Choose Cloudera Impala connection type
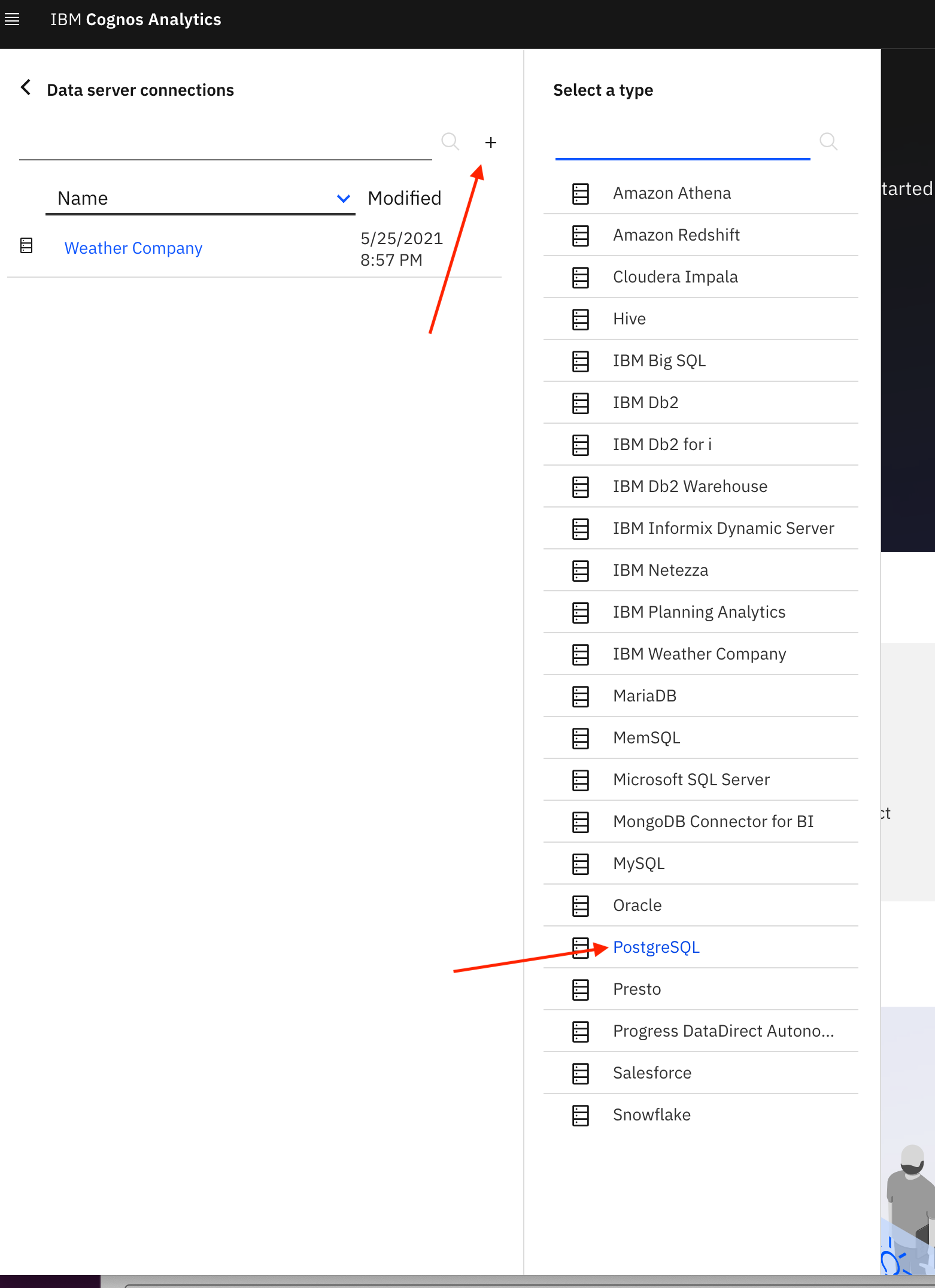This screenshot has width=935, height=1288. point(701,277)
